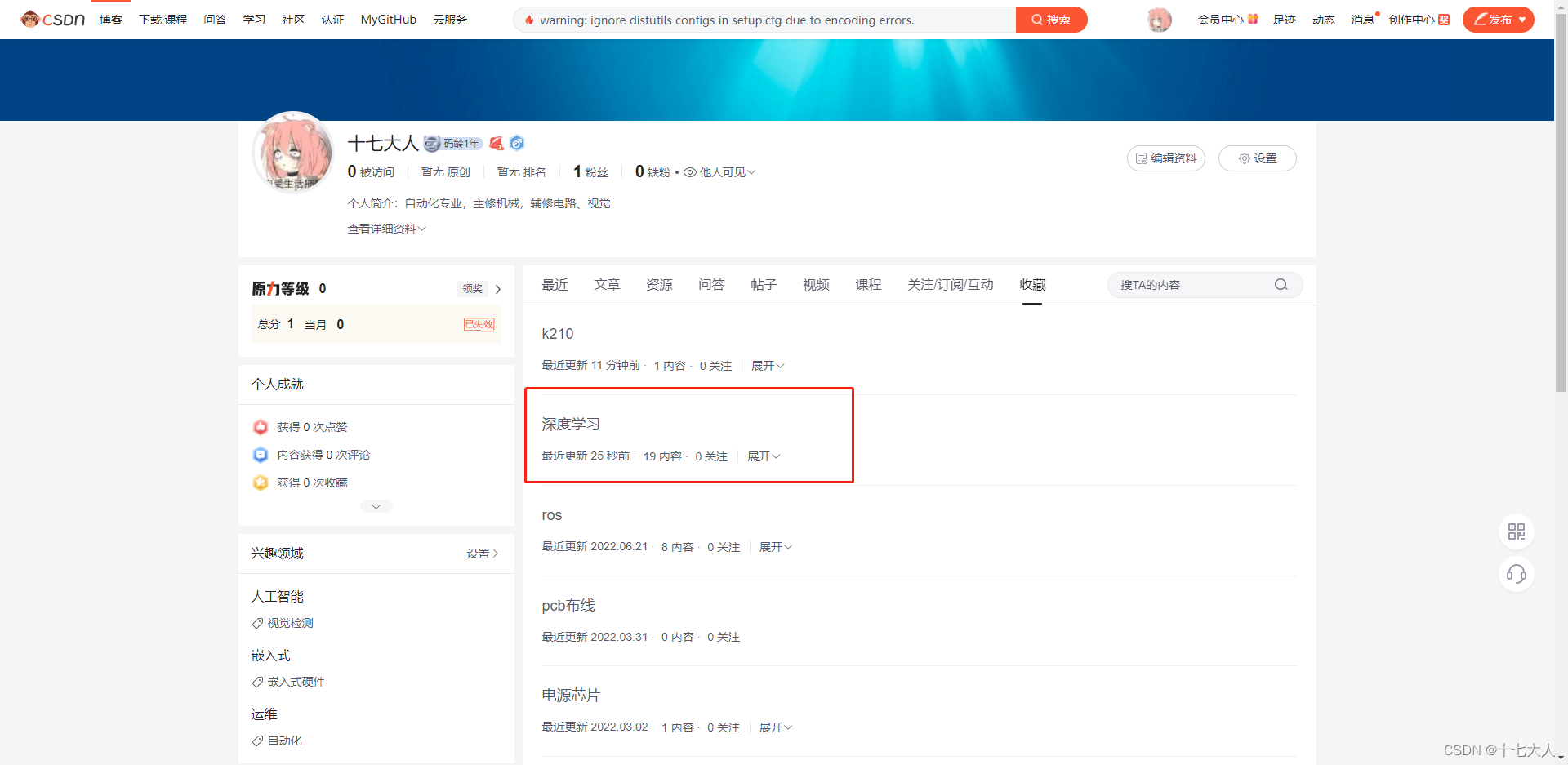Open the customer service headset icon
This screenshot has width=1568, height=765.
pyautogui.click(x=1517, y=575)
